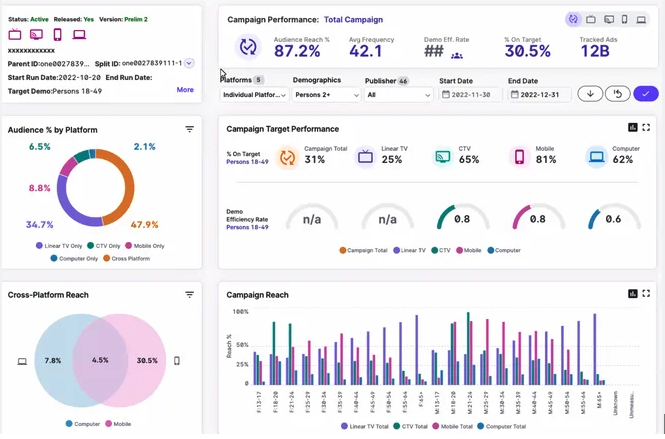This screenshot has width=665, height=439.
Task: Click the Start Date field 2022-11-30
Action: coord(470,95)
